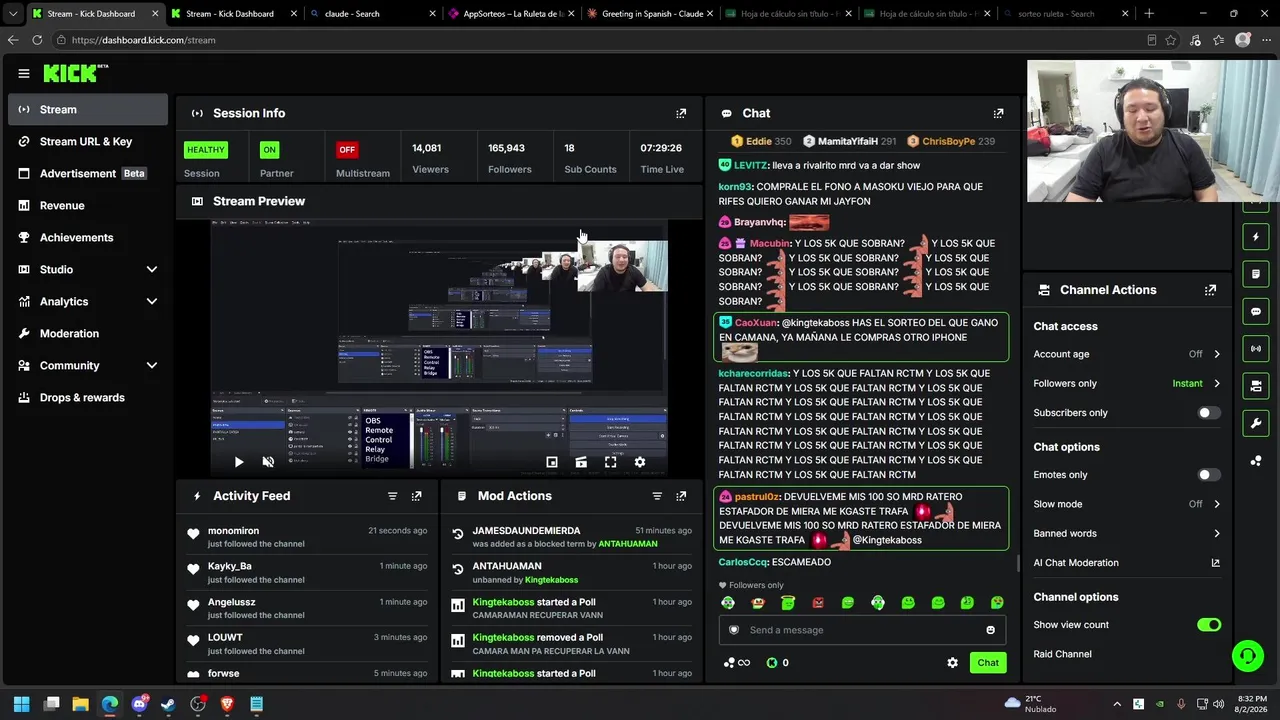Open the browser tab list dropdown
The image size is (1280, 720).
(x=12, y=14)
